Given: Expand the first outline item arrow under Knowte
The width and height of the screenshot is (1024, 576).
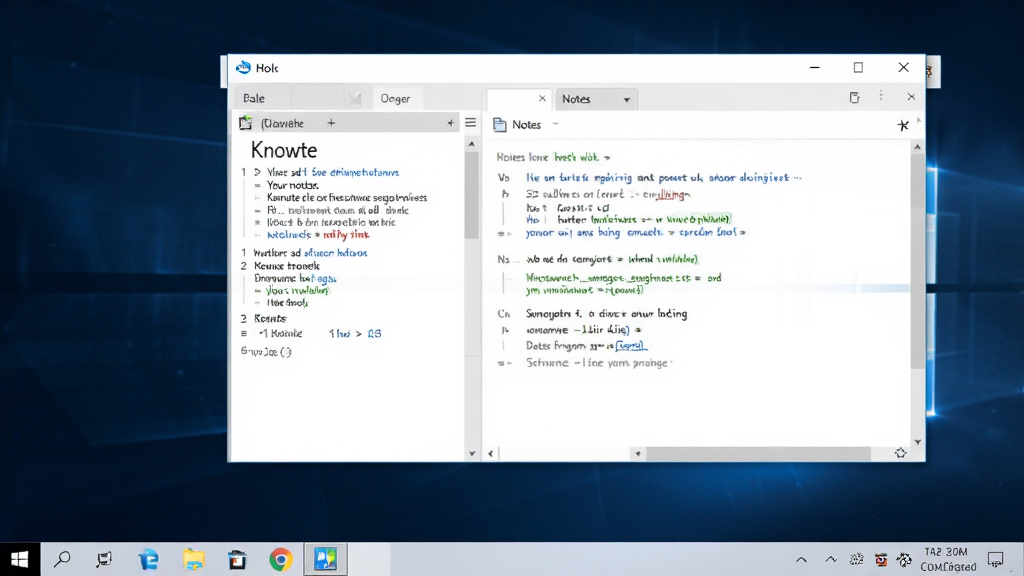Looking at the screenshot, I should pos(257,172).
